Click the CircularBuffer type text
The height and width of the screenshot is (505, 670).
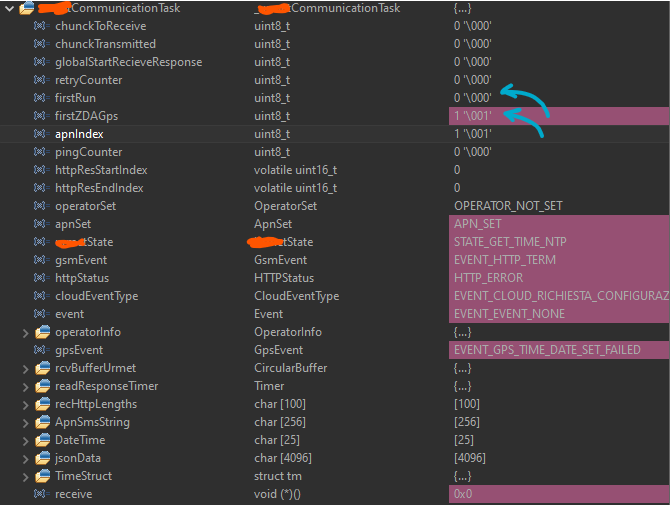[291, 368]
